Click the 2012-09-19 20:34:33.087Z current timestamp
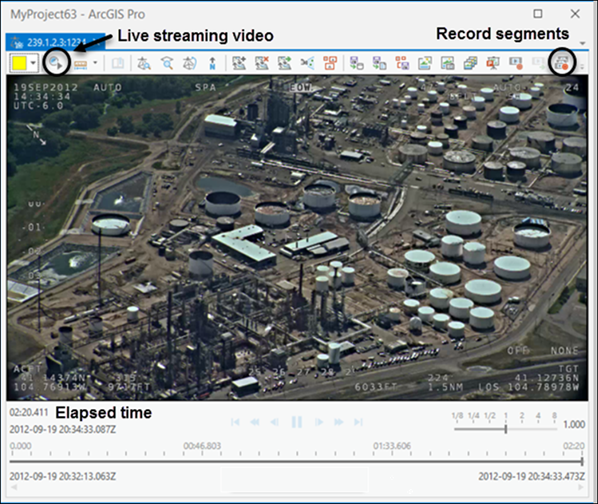598x504 pixels. point(63,430)
